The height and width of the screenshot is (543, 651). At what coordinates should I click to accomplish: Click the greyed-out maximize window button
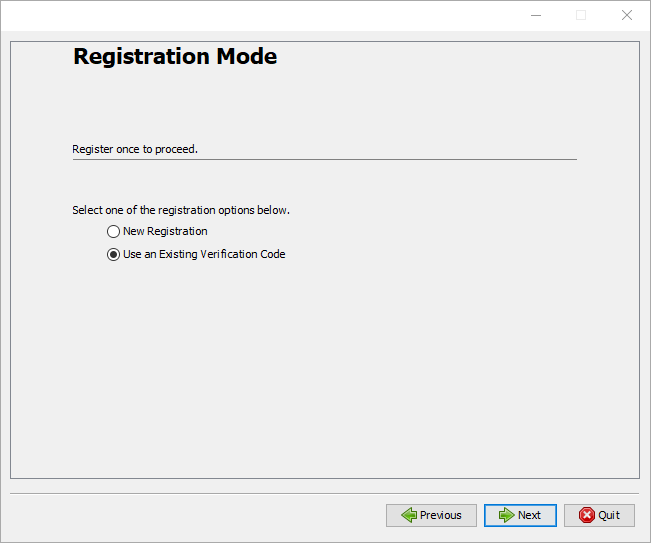coord(581,15)
